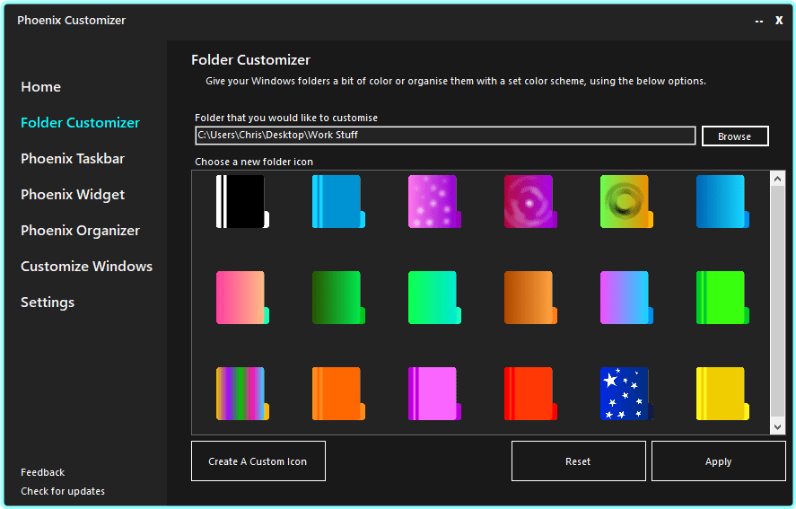
Task: Choose the blue starry folder icon
Action: point(625,393)
